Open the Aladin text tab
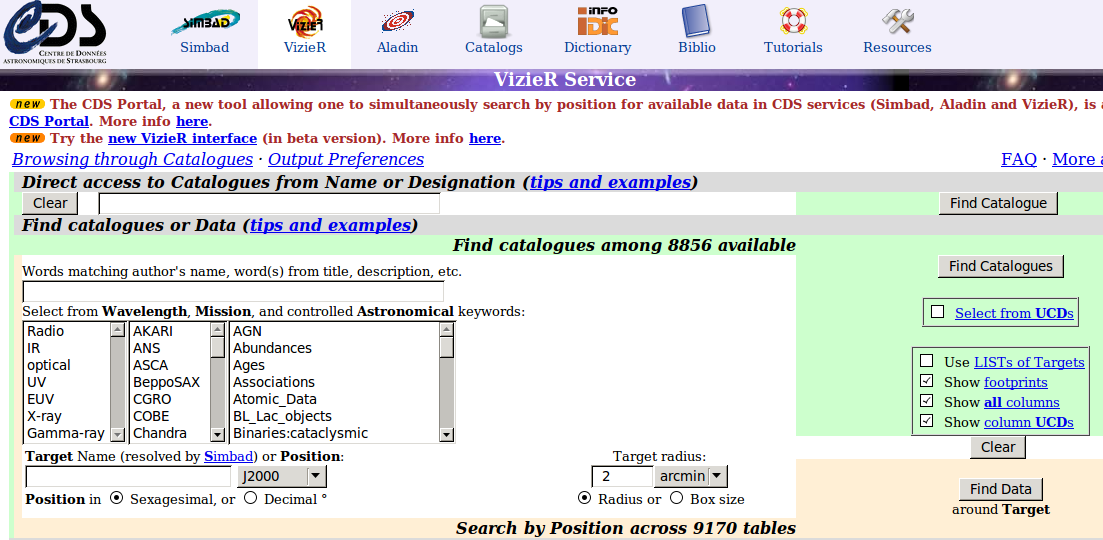This screenshot has height=540, width=1103. point(397,47)
